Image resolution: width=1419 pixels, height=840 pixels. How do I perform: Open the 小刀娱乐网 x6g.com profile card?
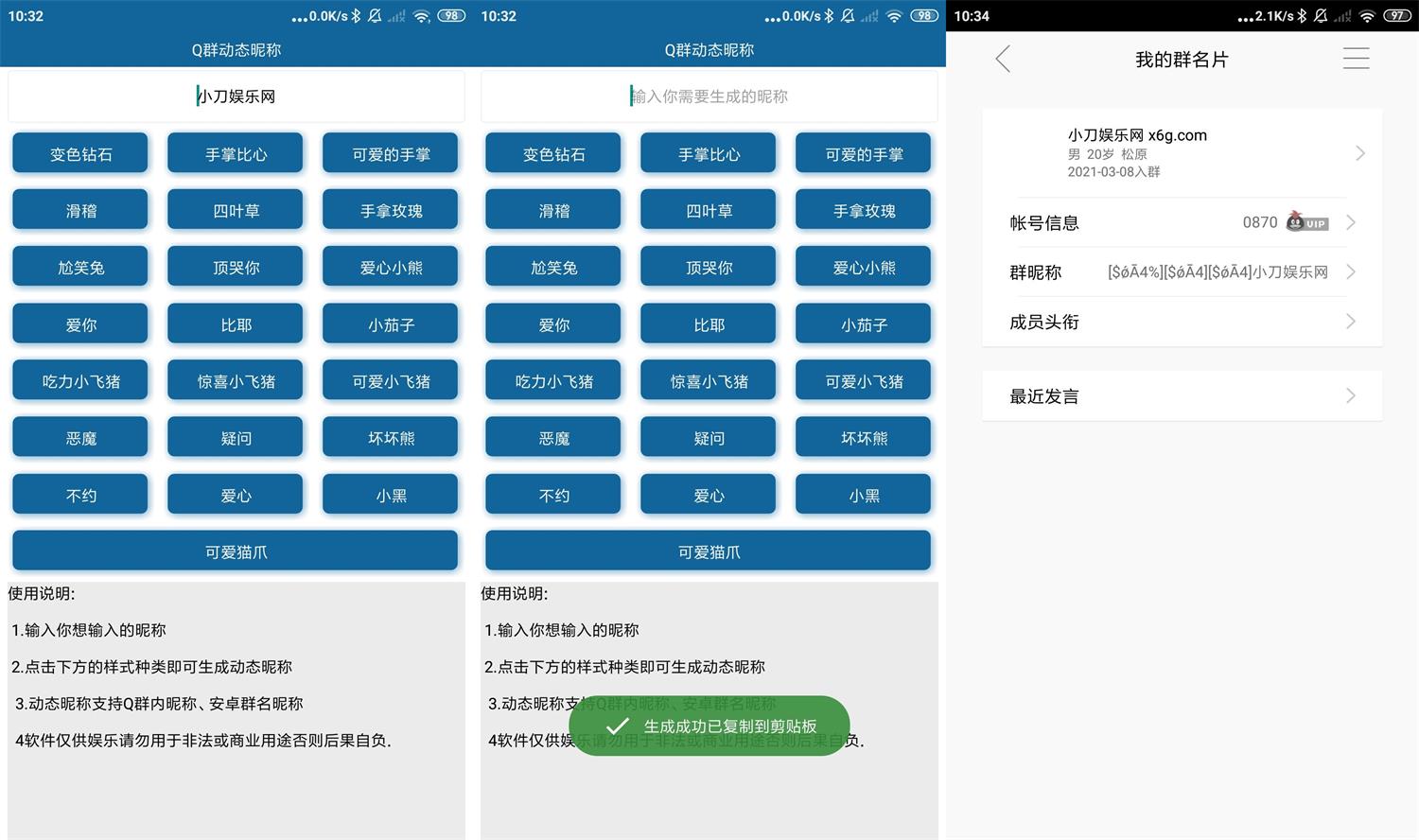[1182, 153]
